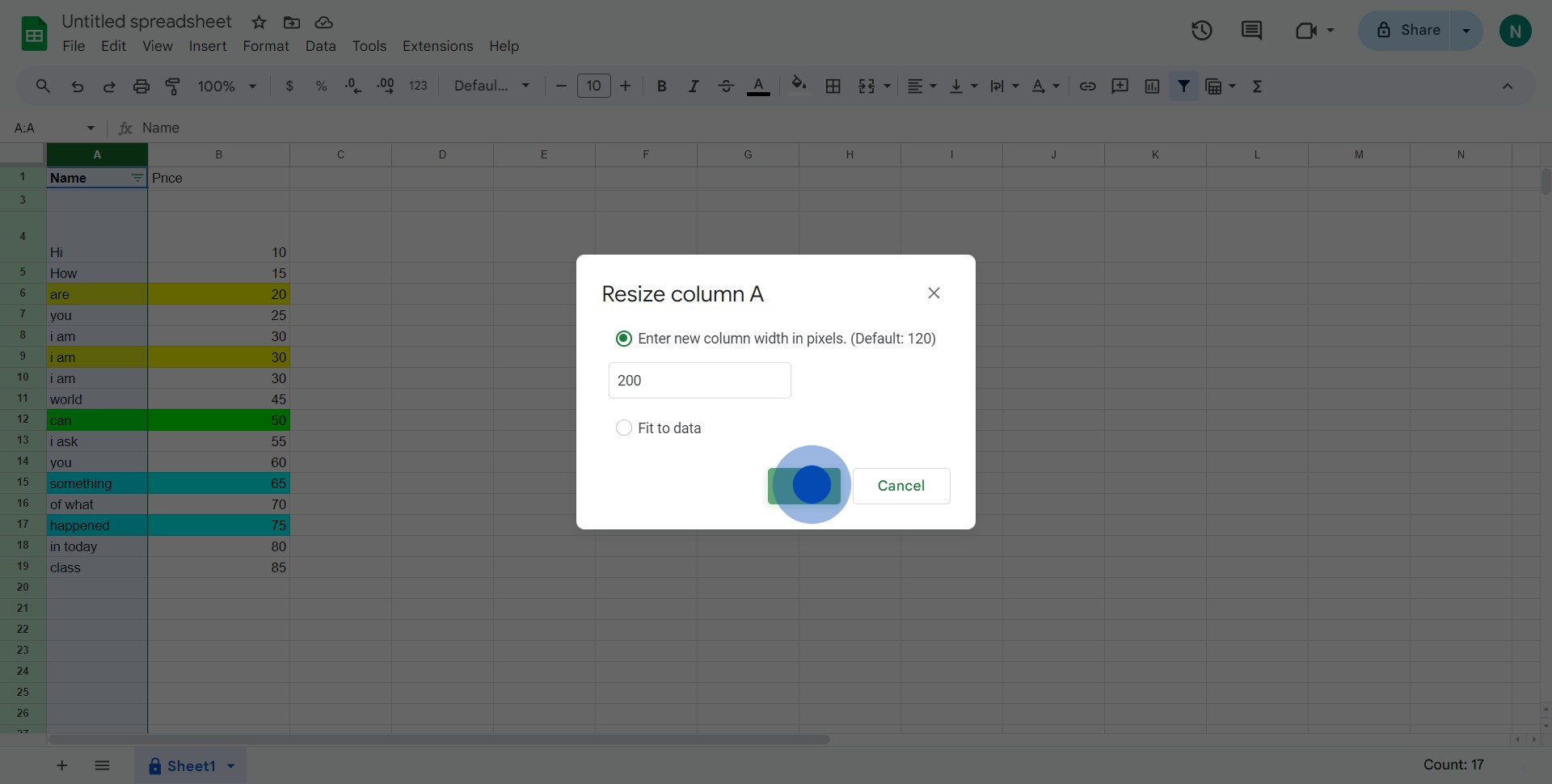Viewport: 1552px width, 784px height.
Task: Toggle bold formatting
Action: pos(661,86)
